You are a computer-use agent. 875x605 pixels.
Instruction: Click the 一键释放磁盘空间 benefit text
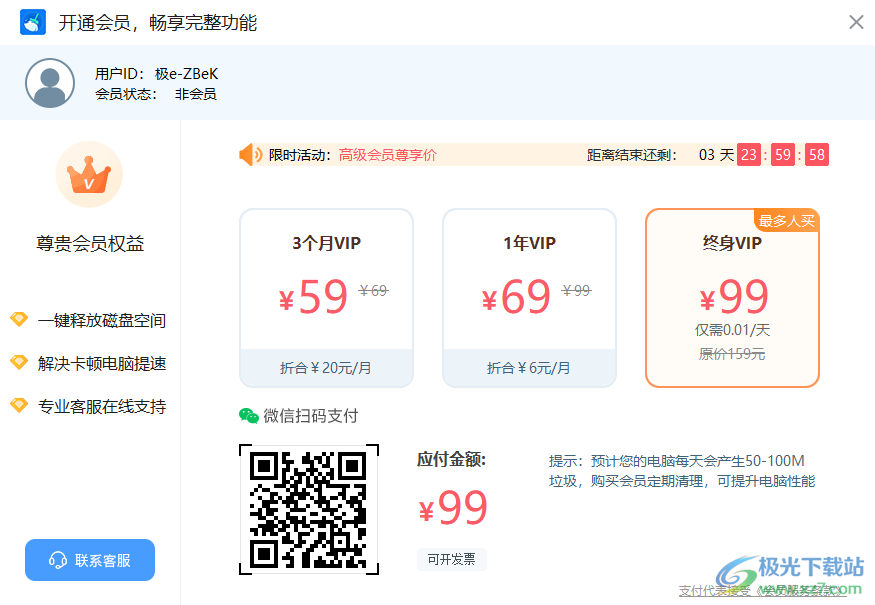coord(102,320)
